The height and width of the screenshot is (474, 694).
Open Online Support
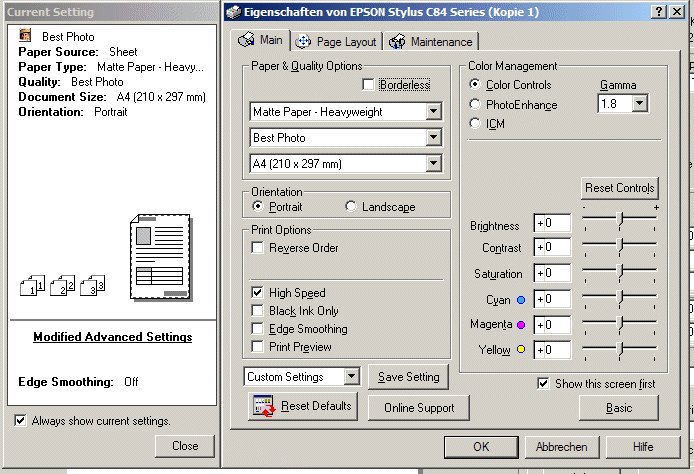tap(419, 408)
